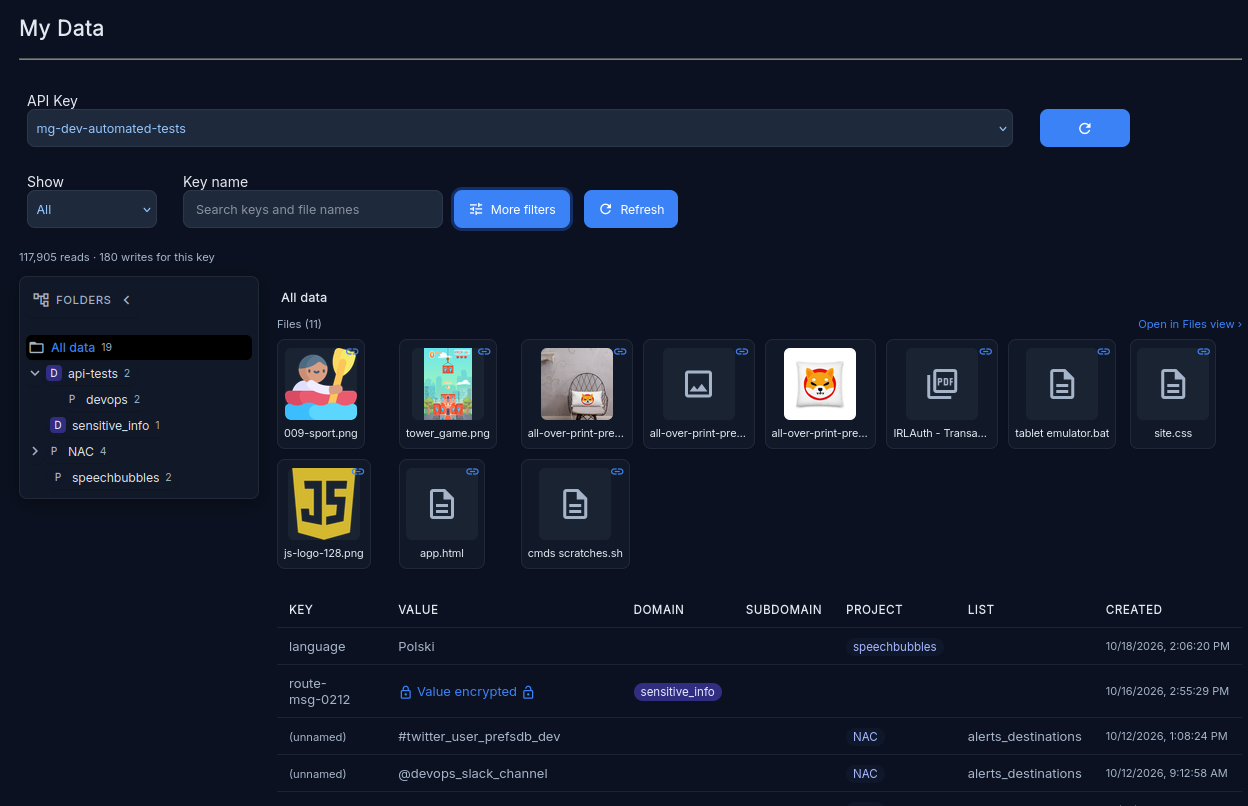1248x806 pixels.
Task: Click the CREATED column header
Action: tap(1134, 610)
